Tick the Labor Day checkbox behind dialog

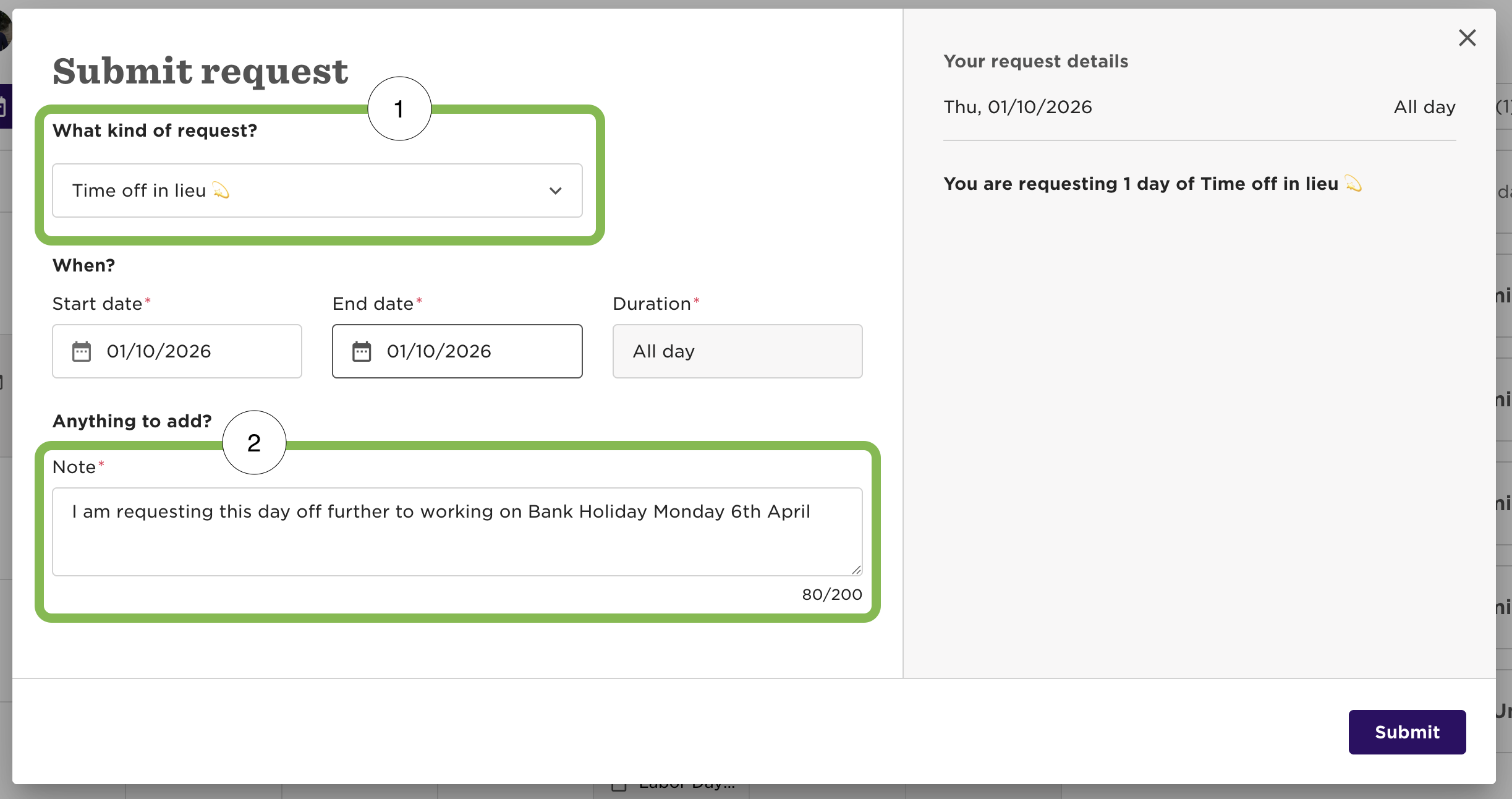(619, 787)
